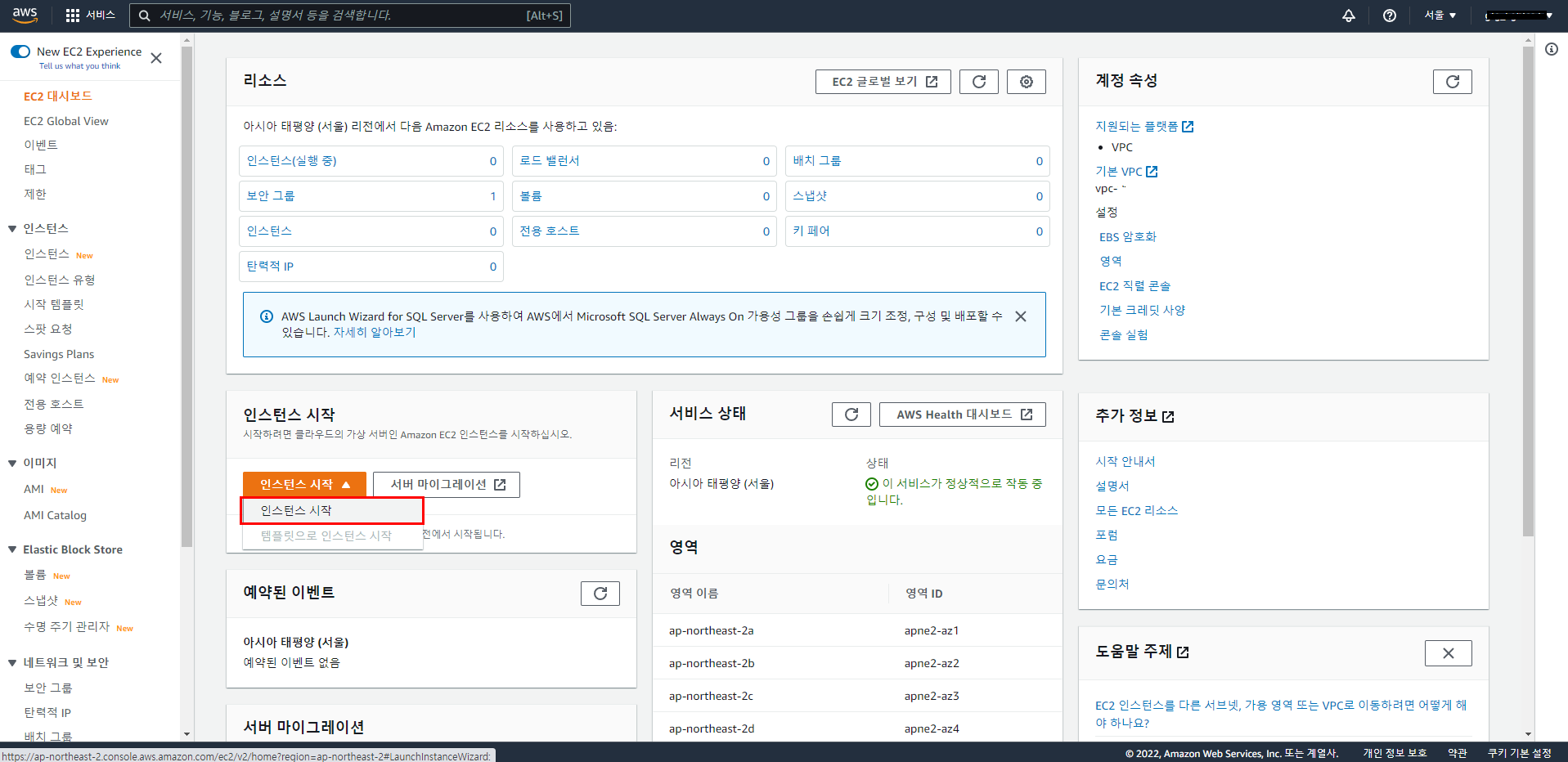The height and width of the screenshot is (762, 1568).
Task: Open 요금 link in 추가 정보
Action: click(x=1107, y=560)
